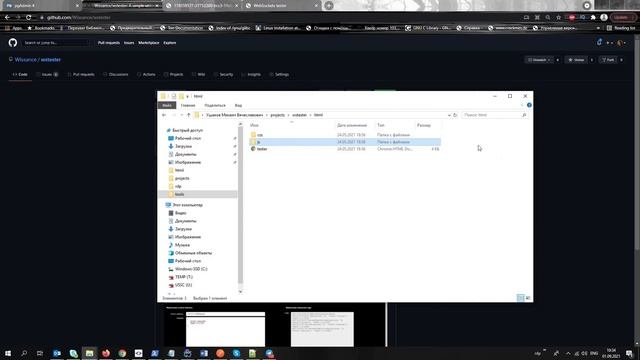Open Chrome profile avatar
The image size is (640, 360).
coord(604,18)
